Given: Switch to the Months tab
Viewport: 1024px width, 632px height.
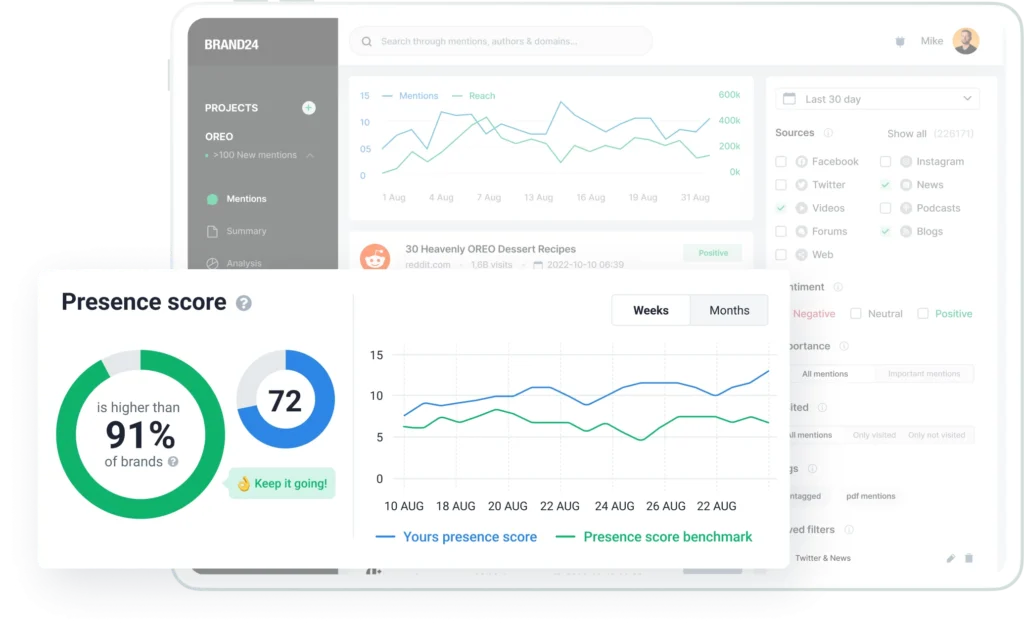Looking at the screenshot, I should [x=729, y=311].
